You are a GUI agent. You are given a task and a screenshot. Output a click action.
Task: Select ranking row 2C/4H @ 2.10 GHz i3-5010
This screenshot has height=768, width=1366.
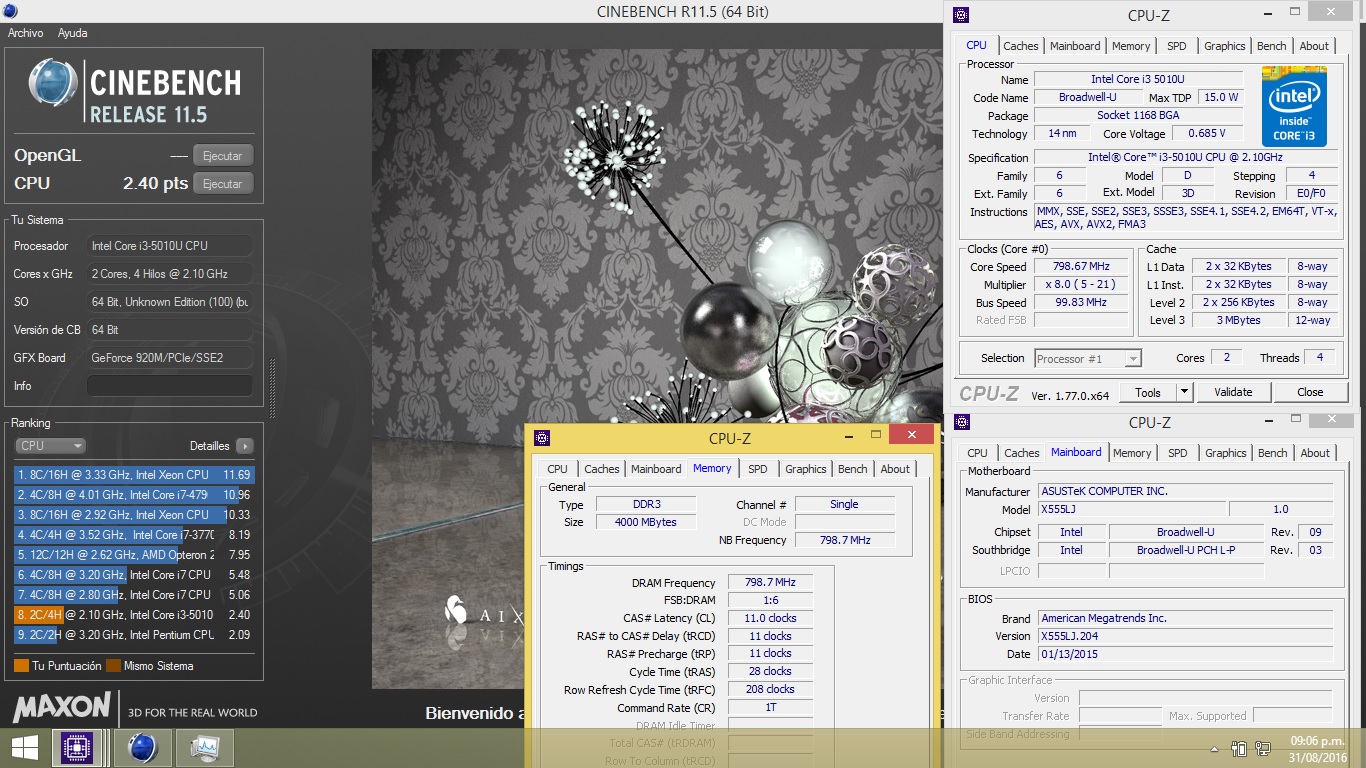(134, 615)
